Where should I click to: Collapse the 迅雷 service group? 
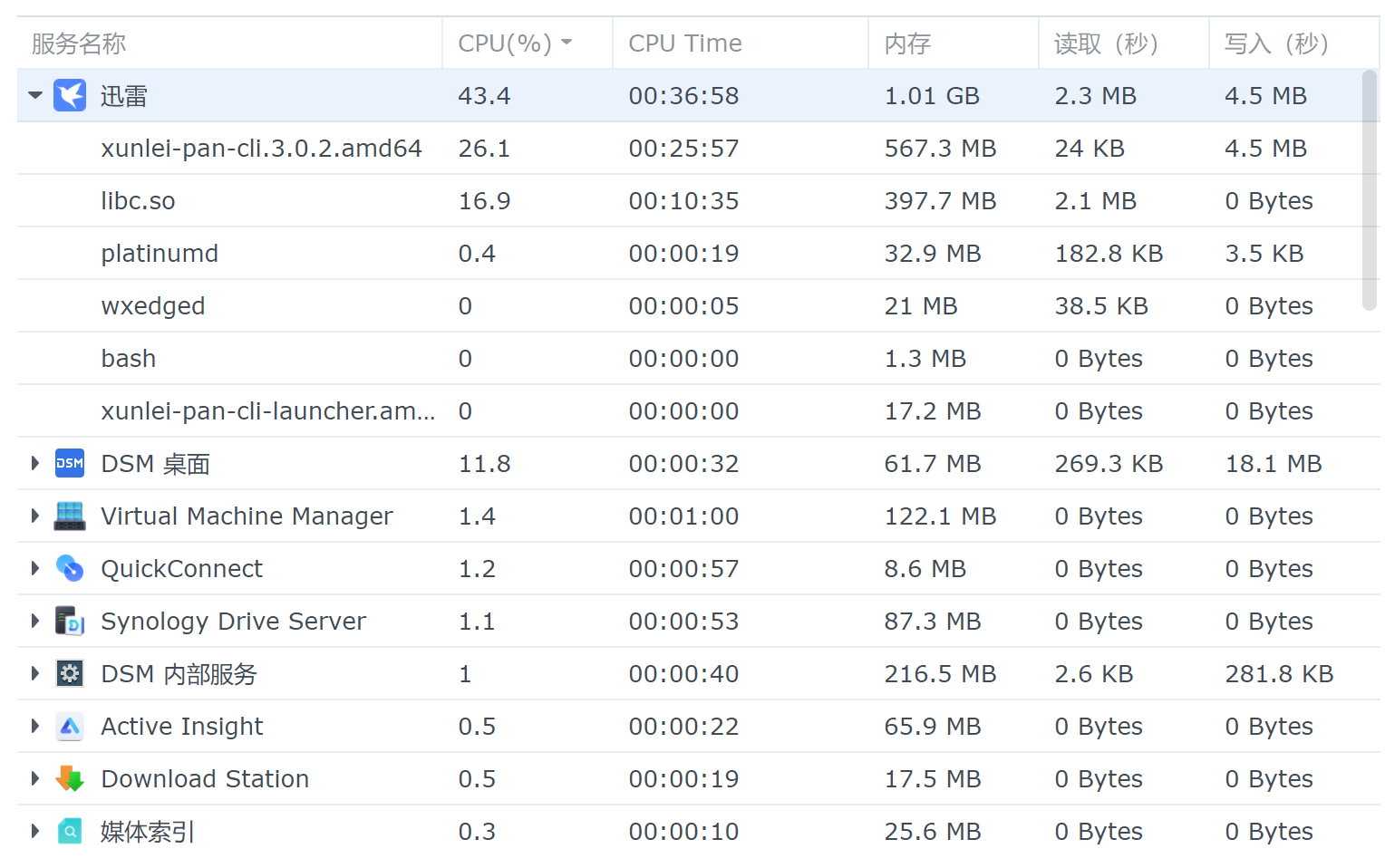tap(35, 95)
